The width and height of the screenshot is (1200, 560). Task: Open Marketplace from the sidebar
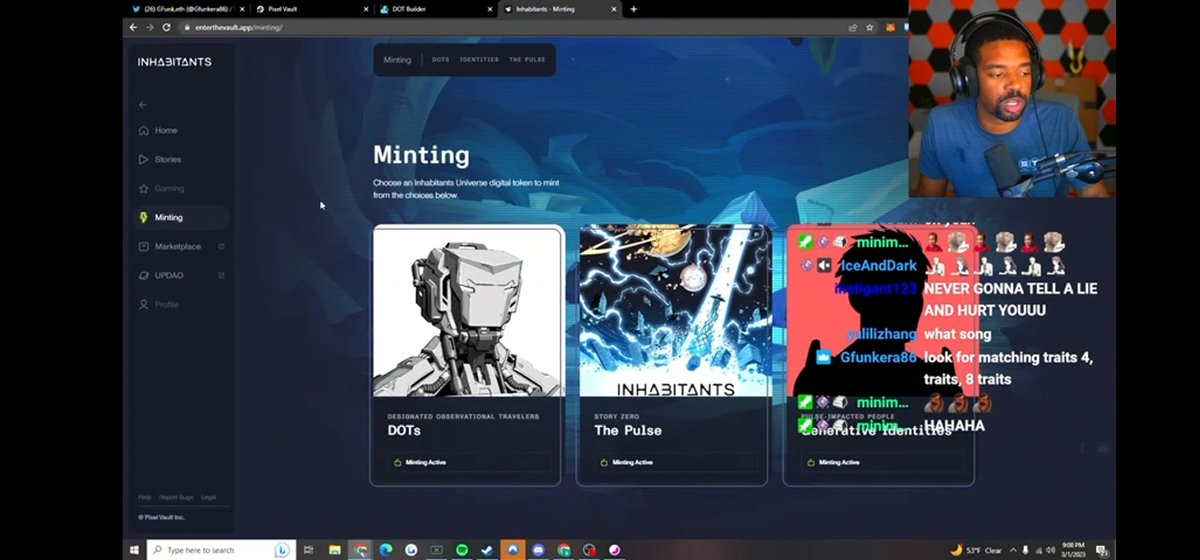(170, 246)
